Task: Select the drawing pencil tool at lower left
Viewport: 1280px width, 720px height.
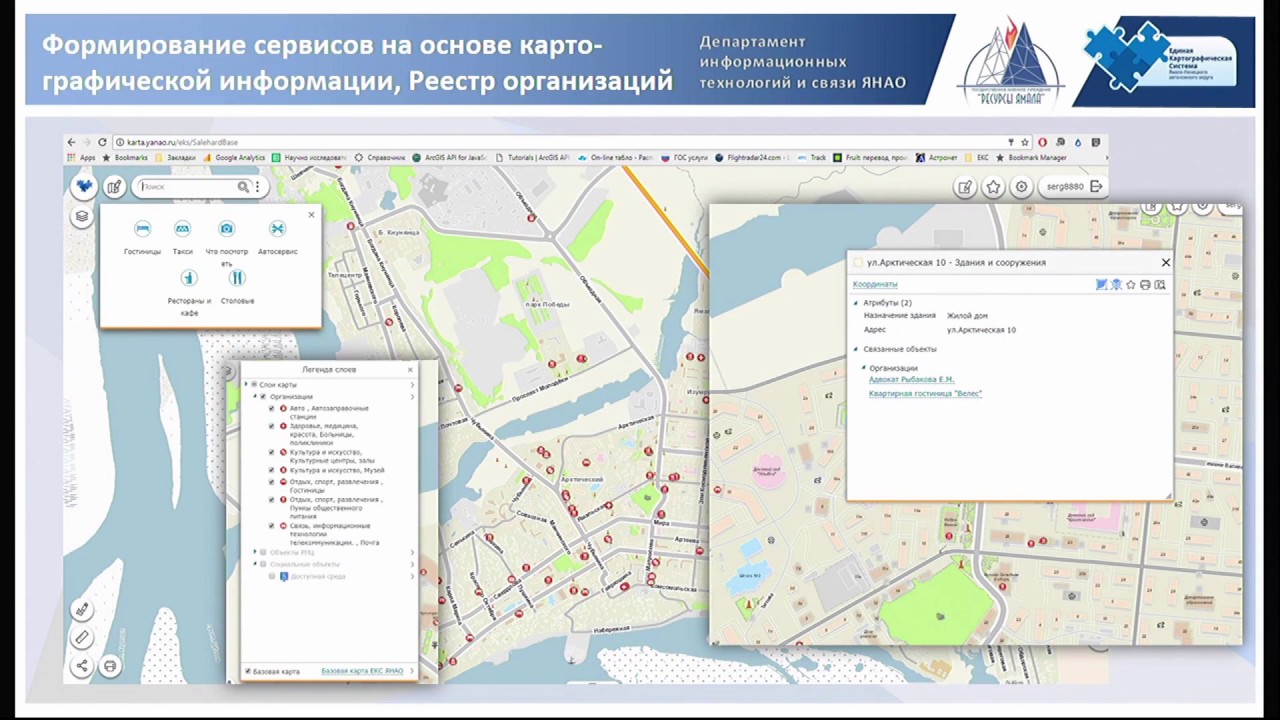Action: (82, 609)
